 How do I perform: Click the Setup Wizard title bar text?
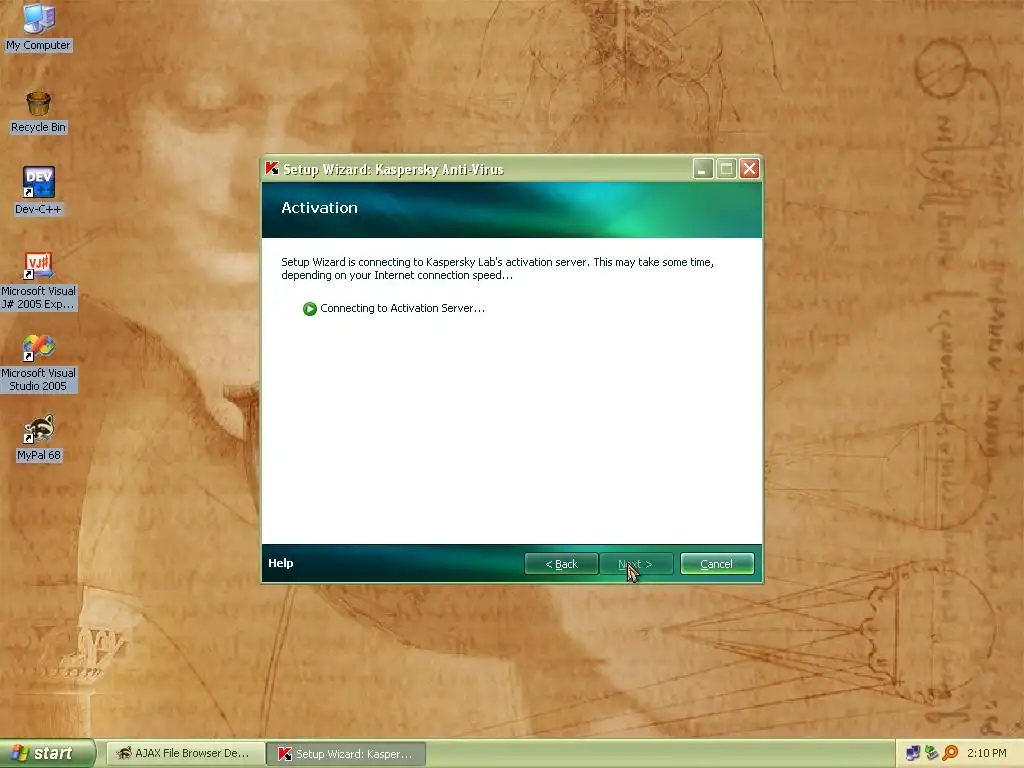pos(393,170)
